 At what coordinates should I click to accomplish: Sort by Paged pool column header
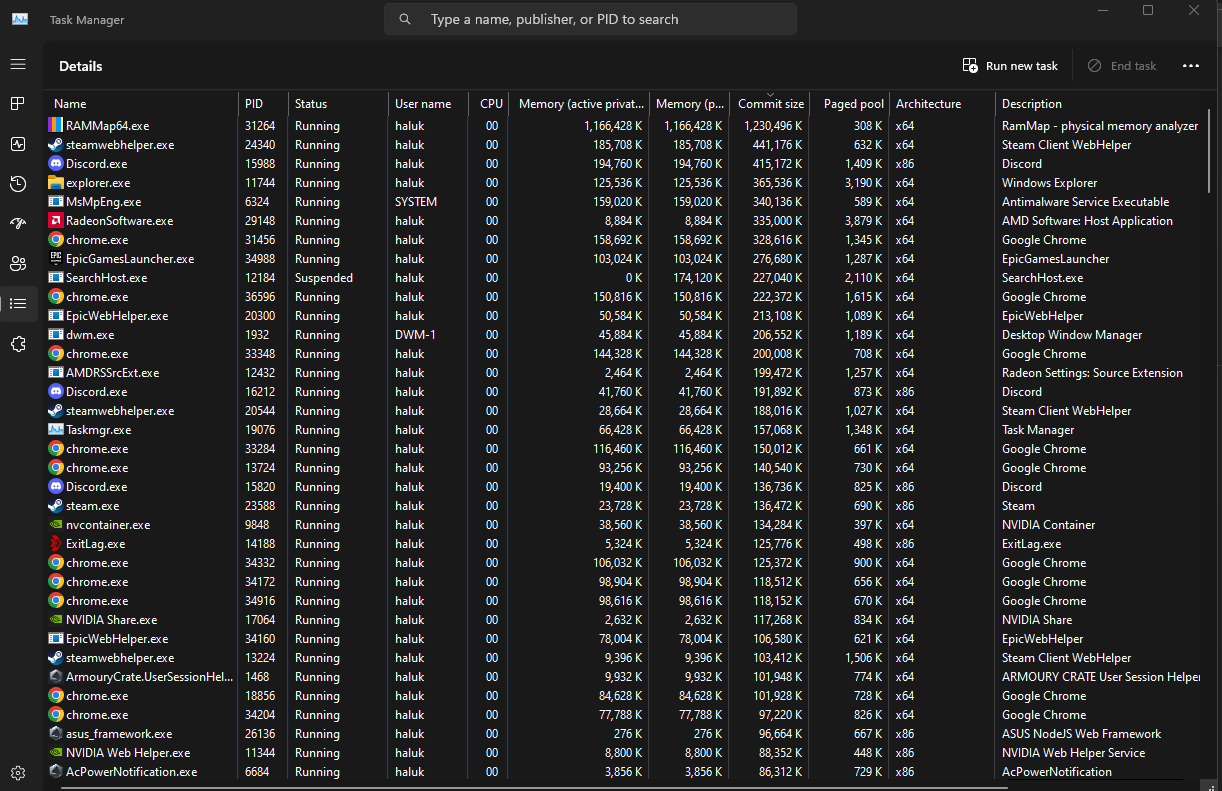coord(849,104)
